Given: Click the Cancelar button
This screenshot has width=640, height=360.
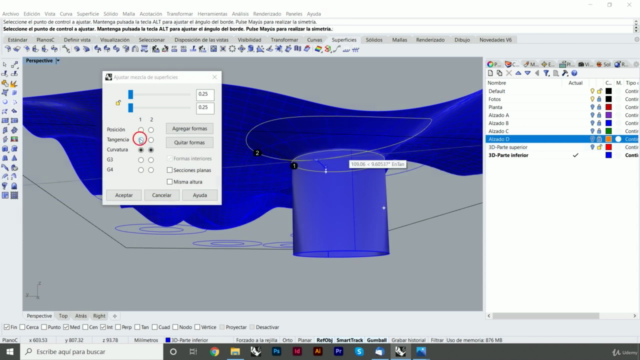Looking at the screenshot, I should (x=162, y=195).
